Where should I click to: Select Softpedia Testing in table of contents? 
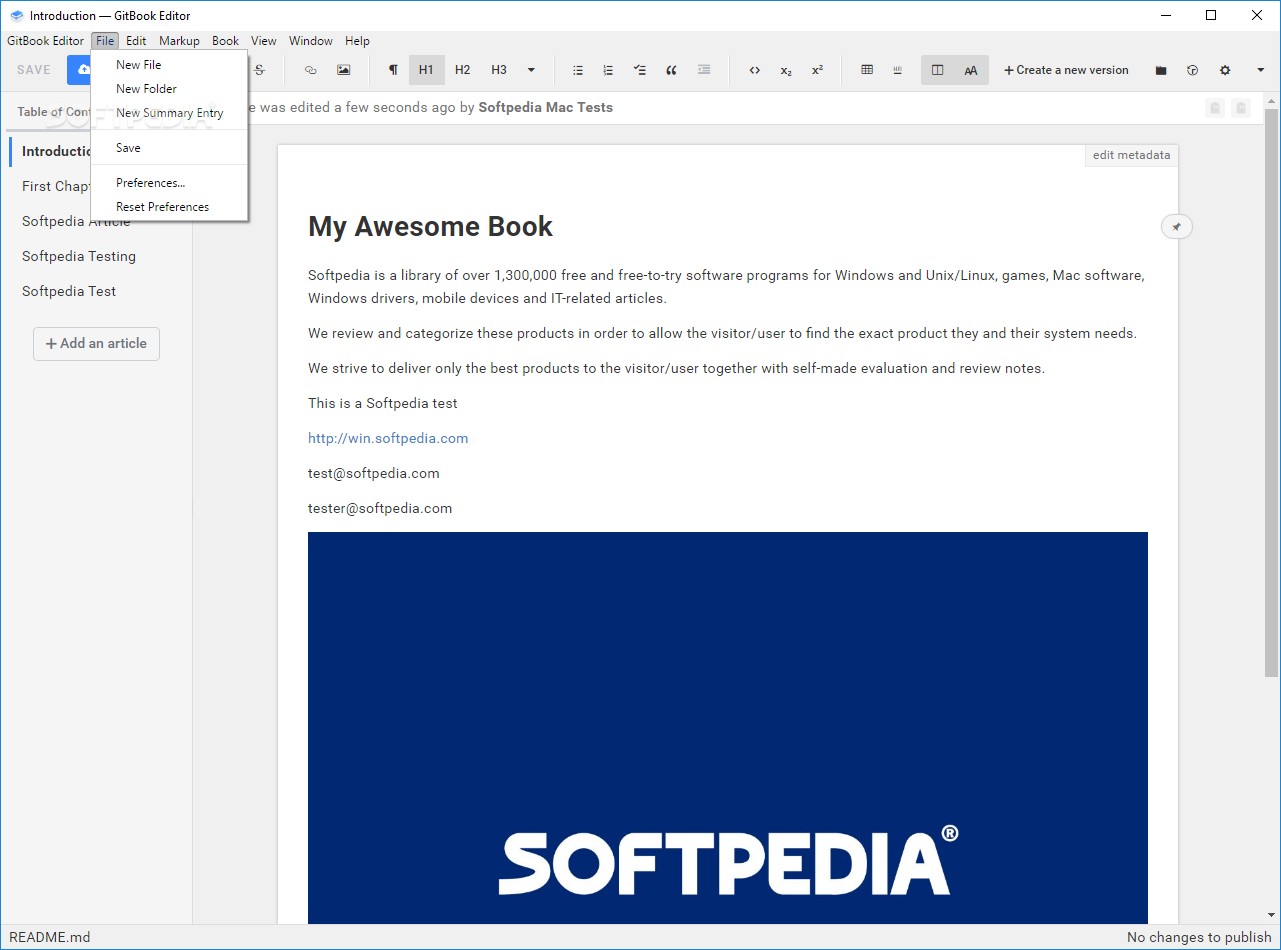click(x=79, y=256)
